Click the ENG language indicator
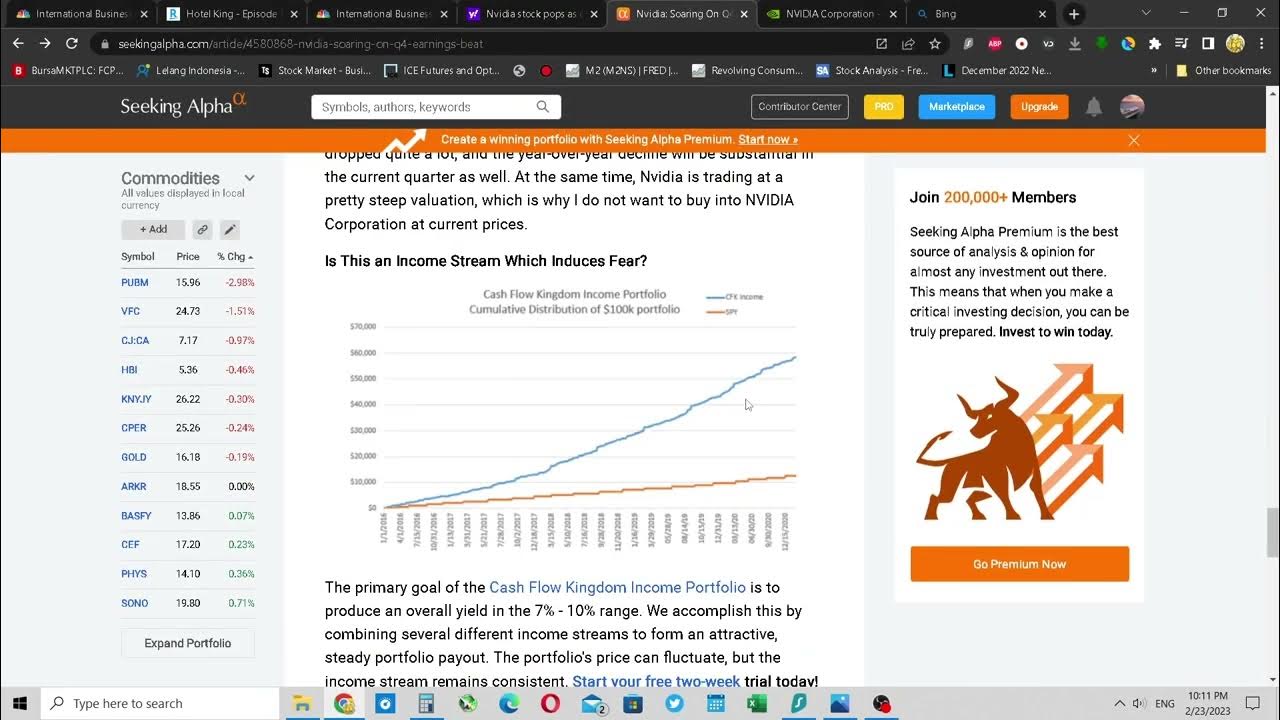 tap(1165, 703)
